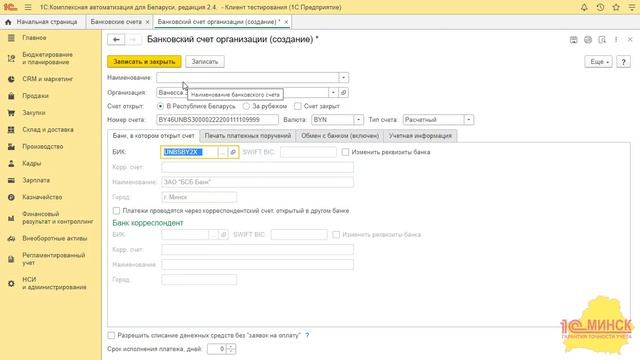640x360 pixels.
Task: Open Кадры section
Action: 32,163
